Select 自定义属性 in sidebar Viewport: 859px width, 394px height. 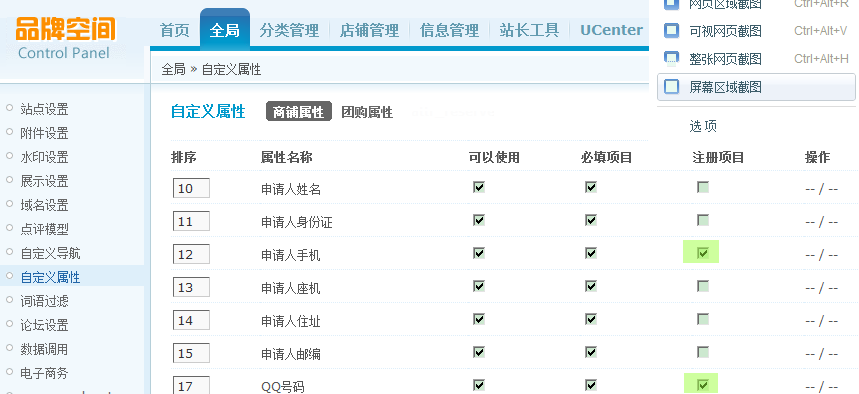50,277
